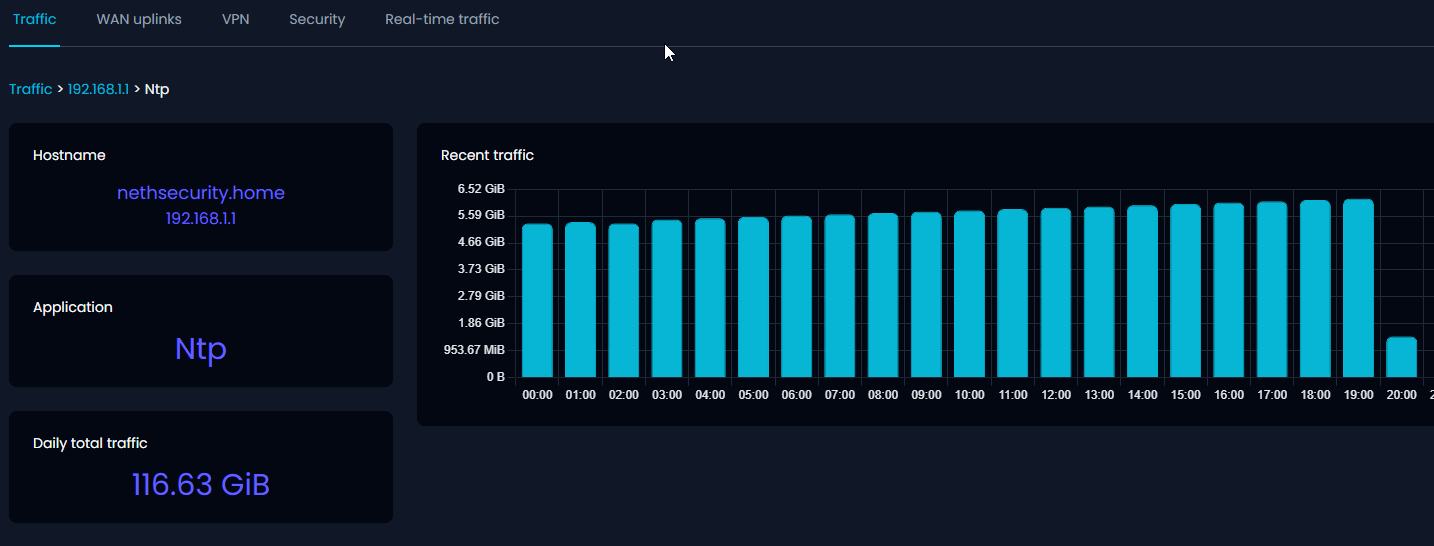Viewport: 1434px width, 546px height.
Task: Select the 20:00 short traffic bar
Action: pos(1401,357)
